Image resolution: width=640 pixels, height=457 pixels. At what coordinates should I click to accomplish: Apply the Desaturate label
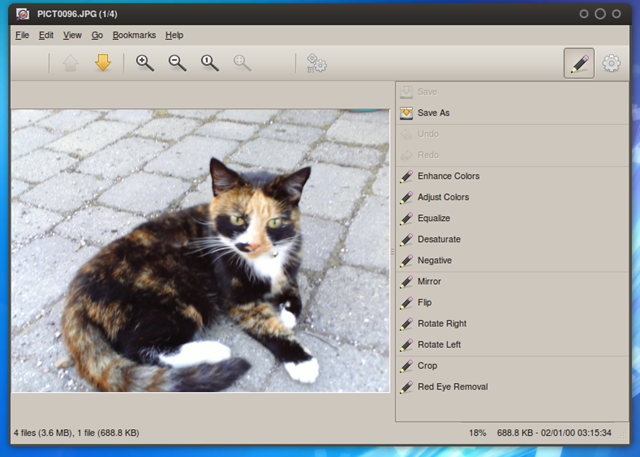[439, 239]
